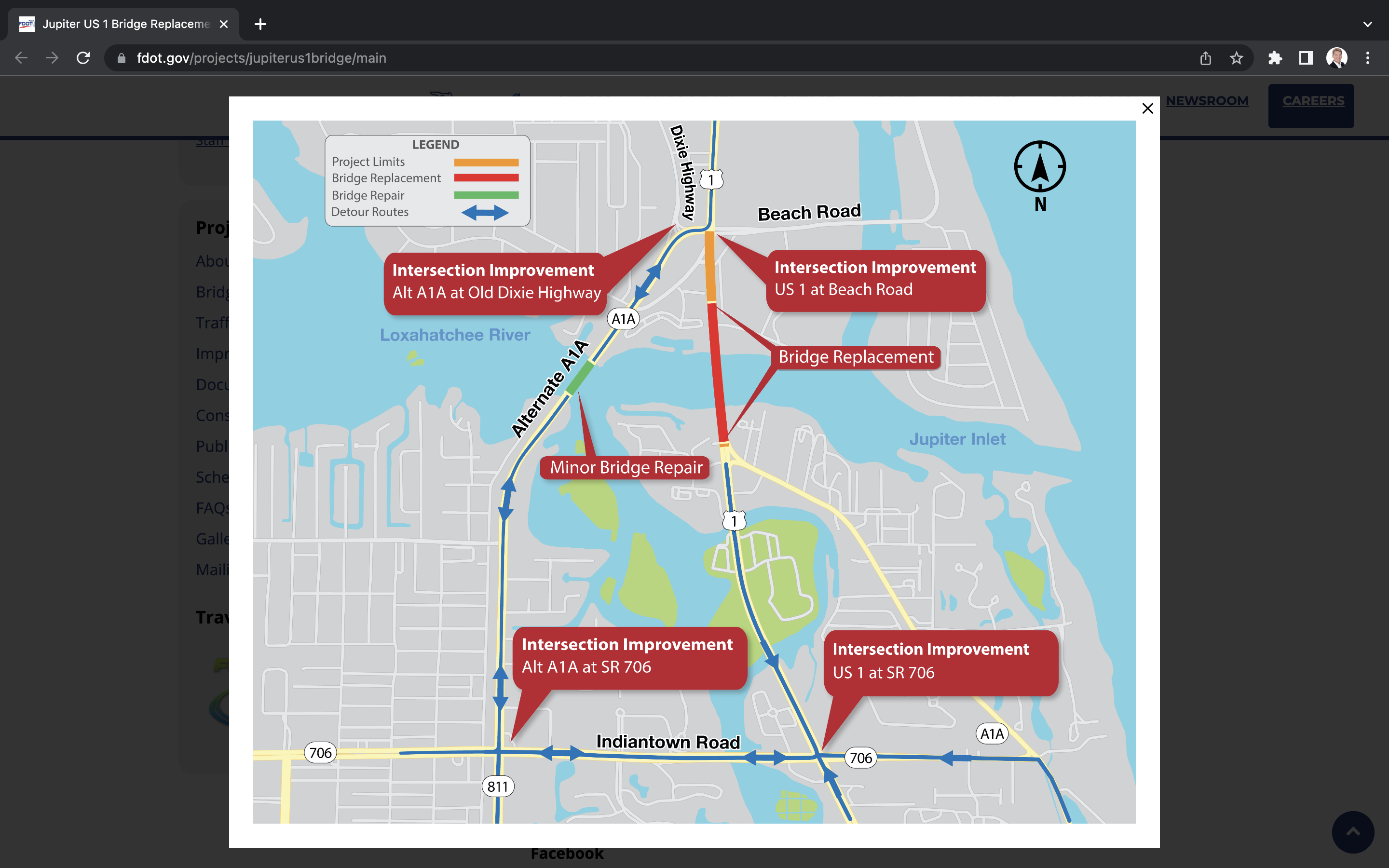
Task: Click the orange Project Limits legend swatch
Action: [486, 163]
